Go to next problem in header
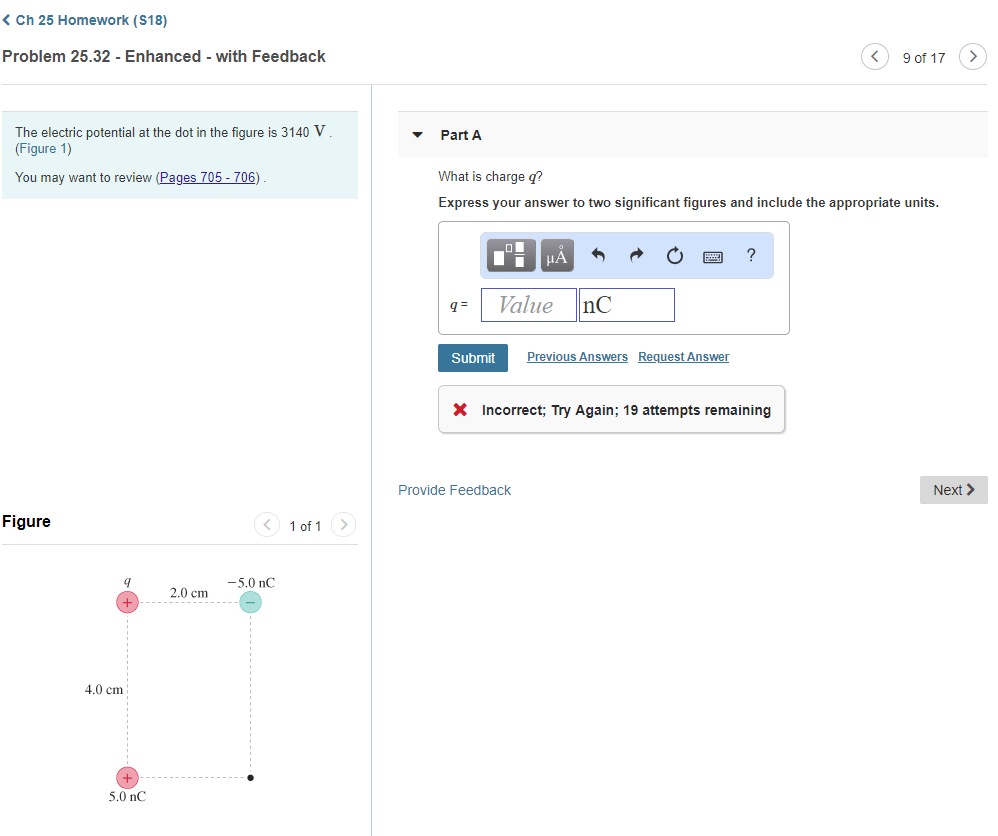This screenshot has height=836, width=998. pyautogui.click(x=972, y=57)
